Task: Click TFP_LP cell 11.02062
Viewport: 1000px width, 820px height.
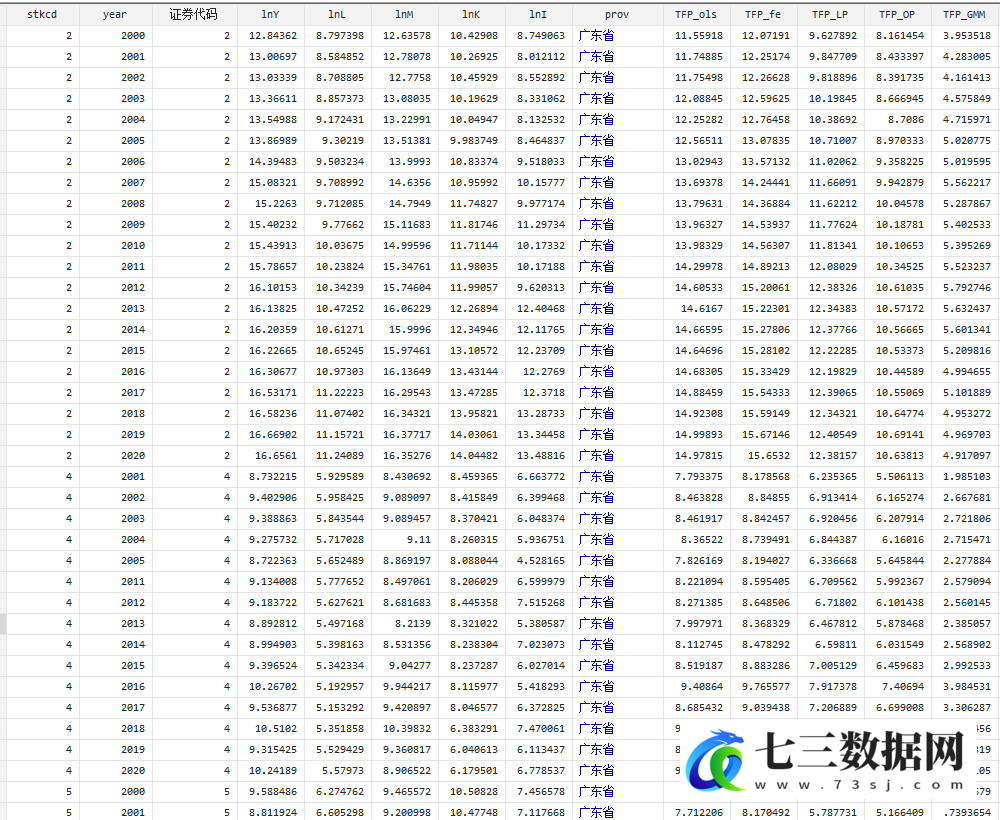Action: (x=830, y=162)
